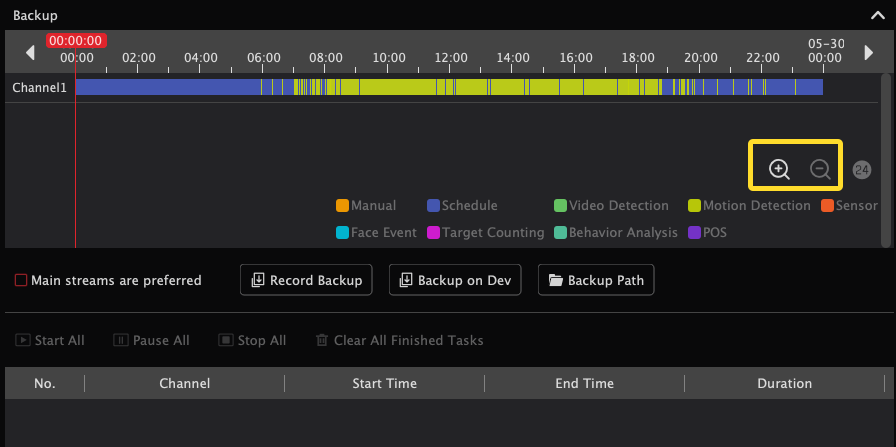Click the 24-hour timeline scale badge
Screen dimensions: 896x447
862,170
